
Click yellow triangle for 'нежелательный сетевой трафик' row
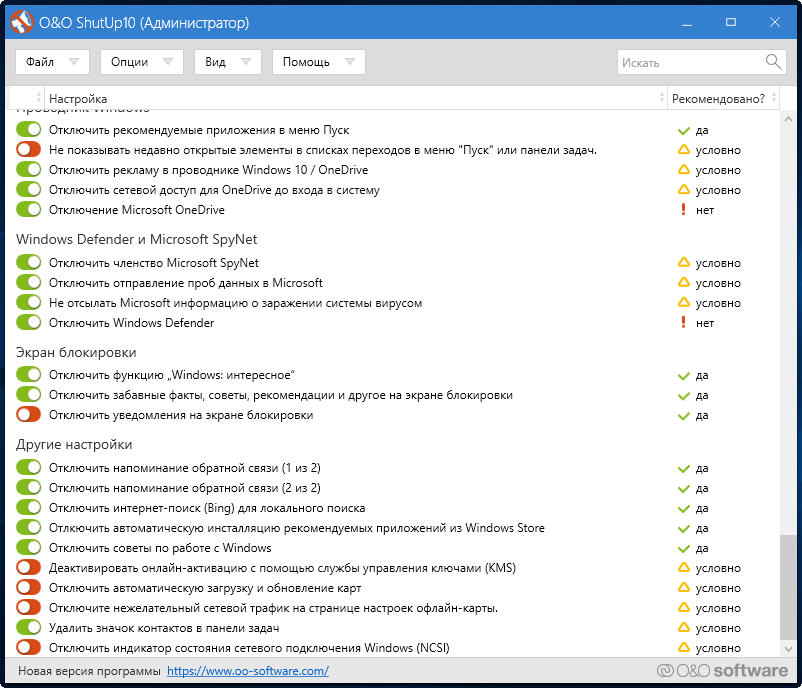[683, 608]
